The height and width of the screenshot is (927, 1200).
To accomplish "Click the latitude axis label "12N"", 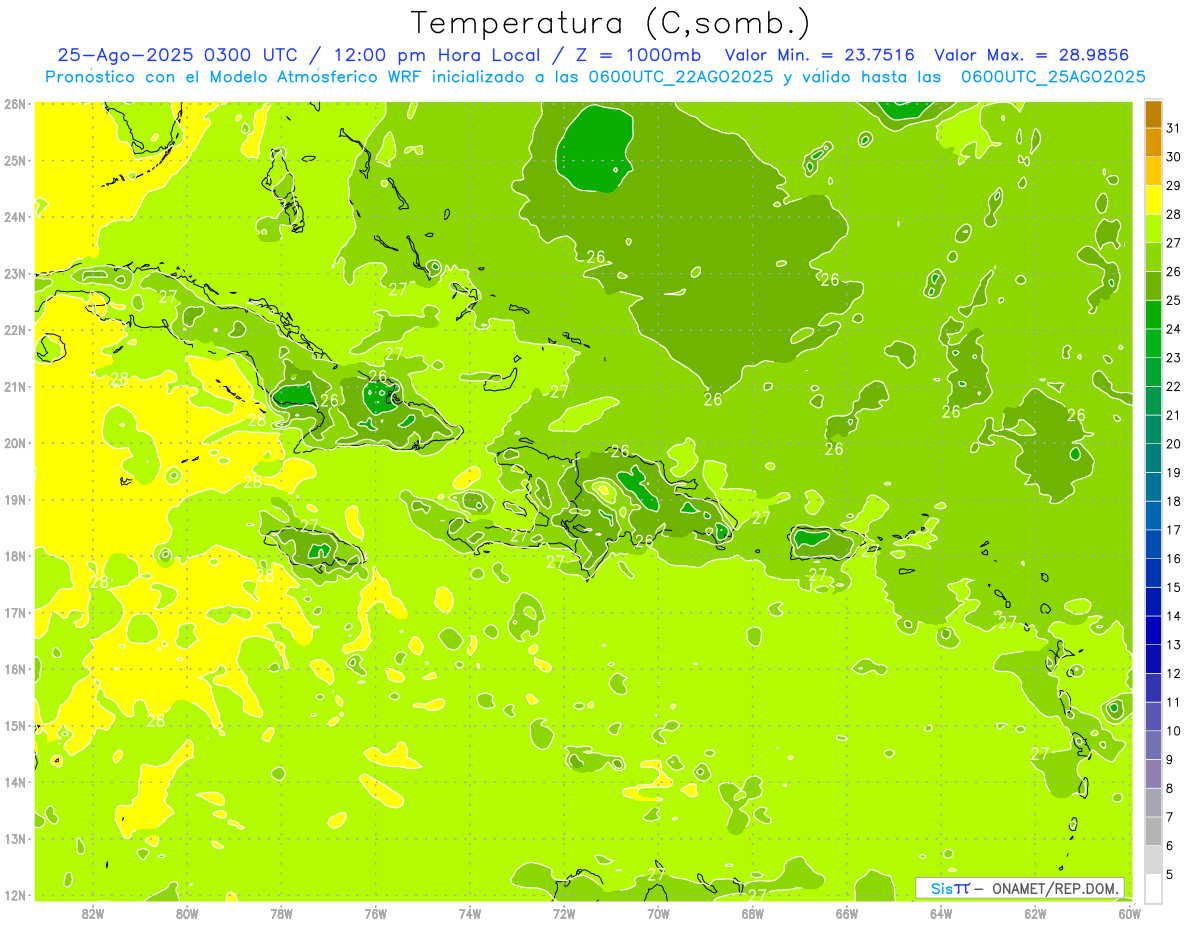I will [15, 895].
